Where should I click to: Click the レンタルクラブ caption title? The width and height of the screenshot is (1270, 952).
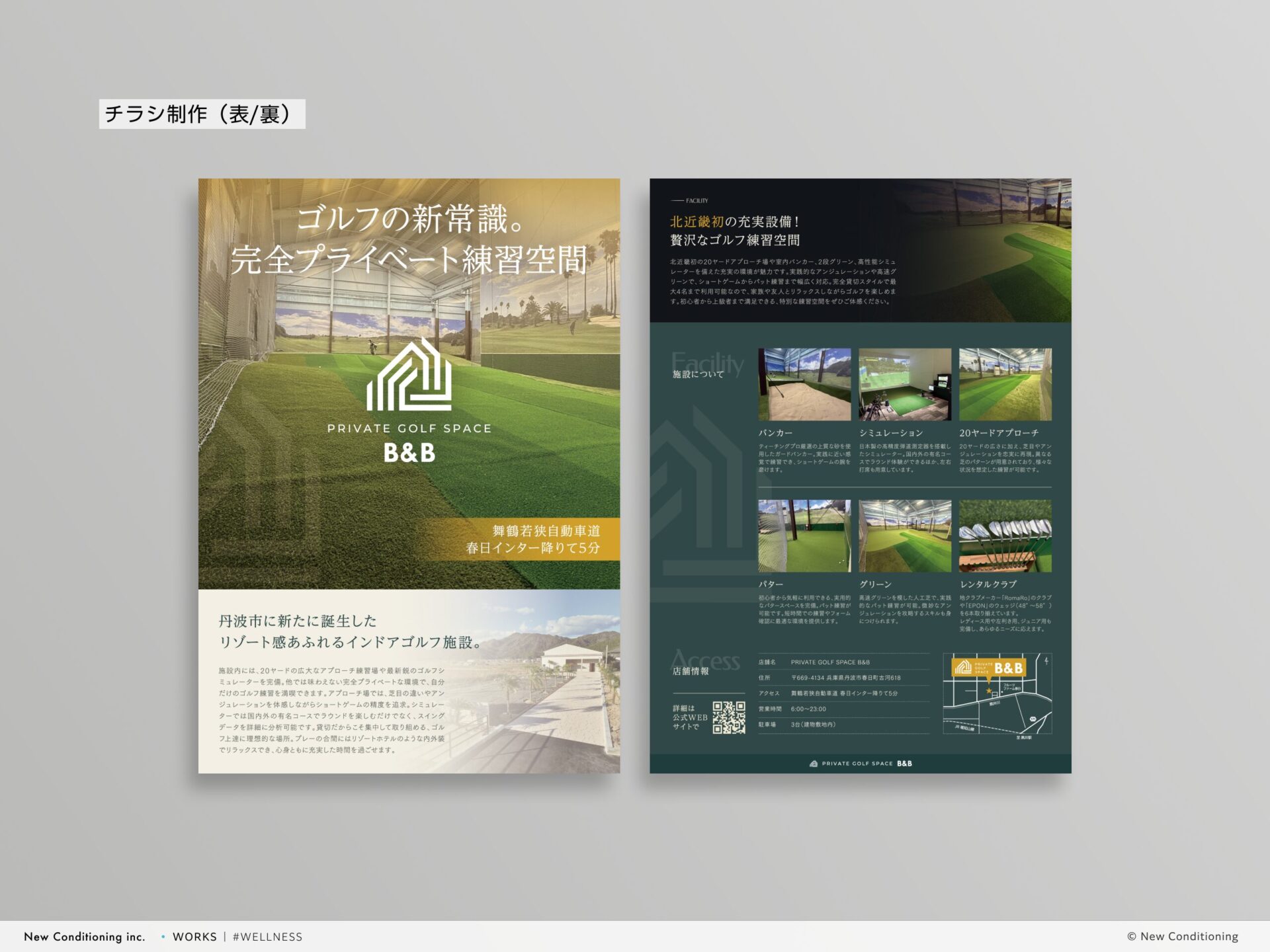point(988,584)
